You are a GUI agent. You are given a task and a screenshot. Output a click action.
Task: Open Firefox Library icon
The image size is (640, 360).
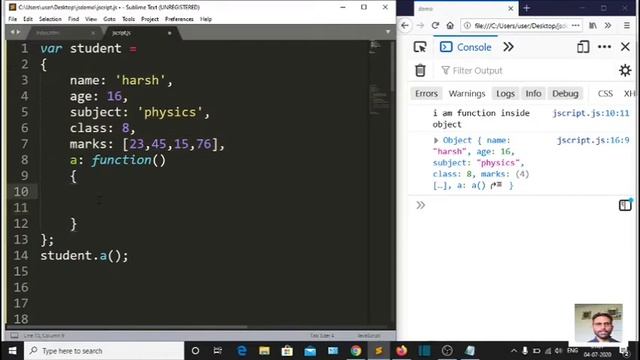click(593, 25)
